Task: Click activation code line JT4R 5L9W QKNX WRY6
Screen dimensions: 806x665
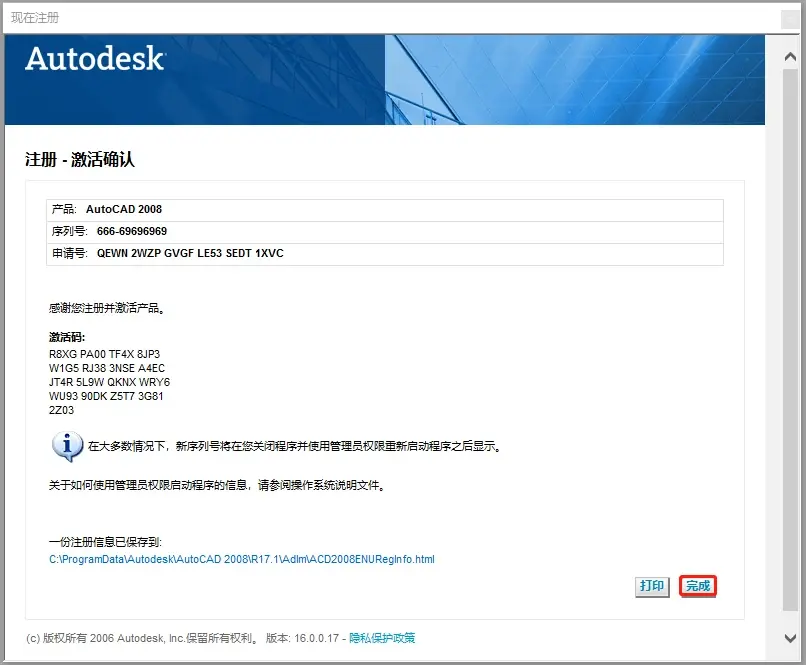Action: tap(109, 382)
